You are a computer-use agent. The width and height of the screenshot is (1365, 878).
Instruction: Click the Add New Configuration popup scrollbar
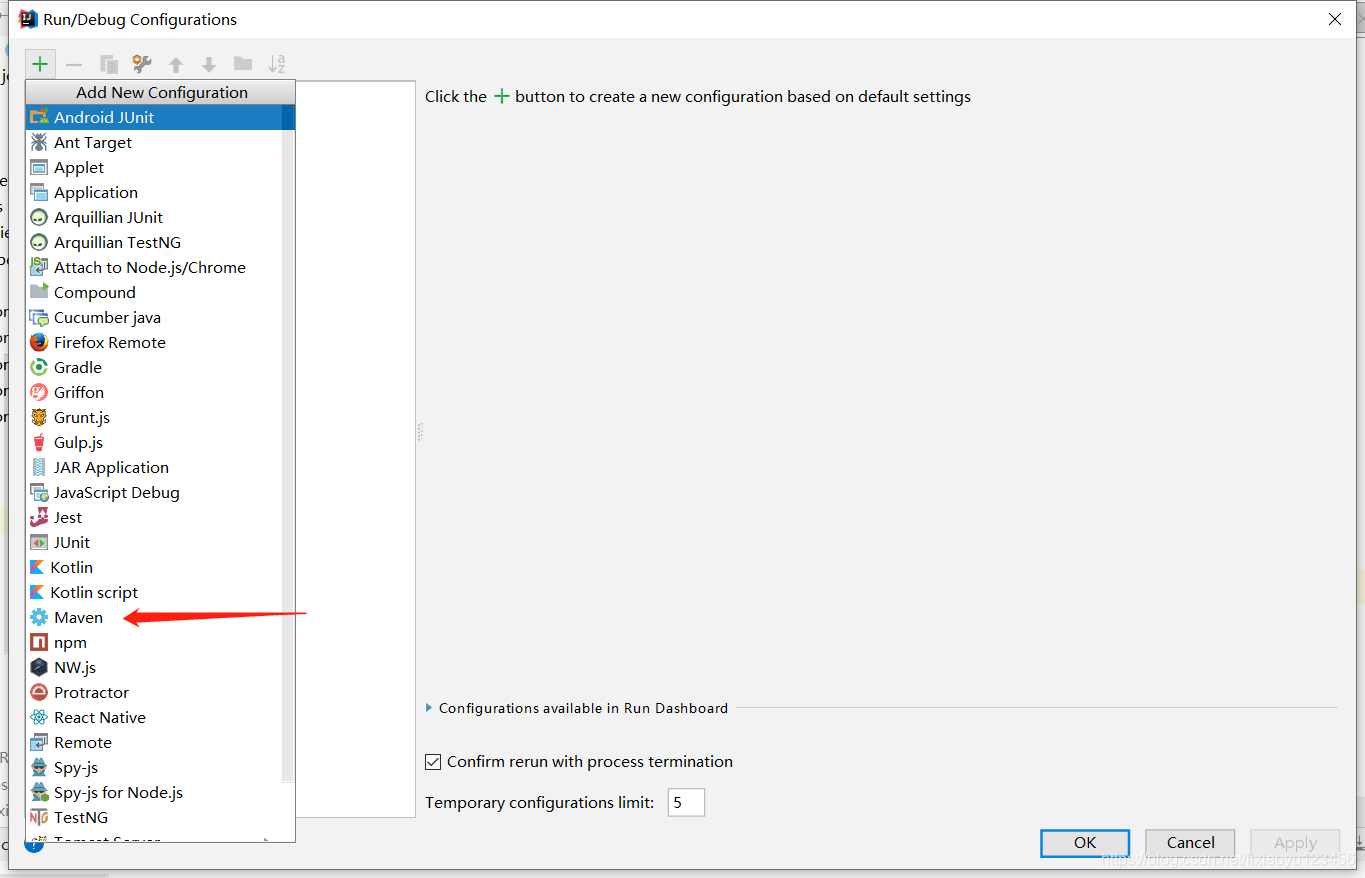coord(288,444)
